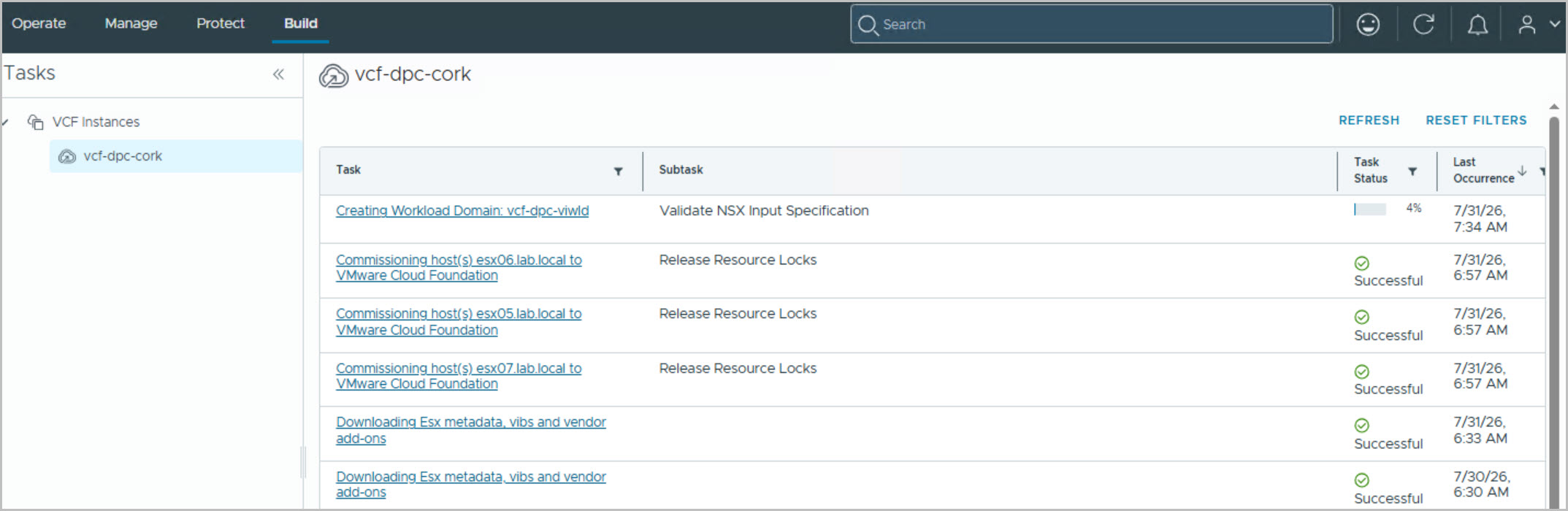
Task: Click success checkmark for esx06 task
Action: pyautogui.click(x=1362, y=264)
